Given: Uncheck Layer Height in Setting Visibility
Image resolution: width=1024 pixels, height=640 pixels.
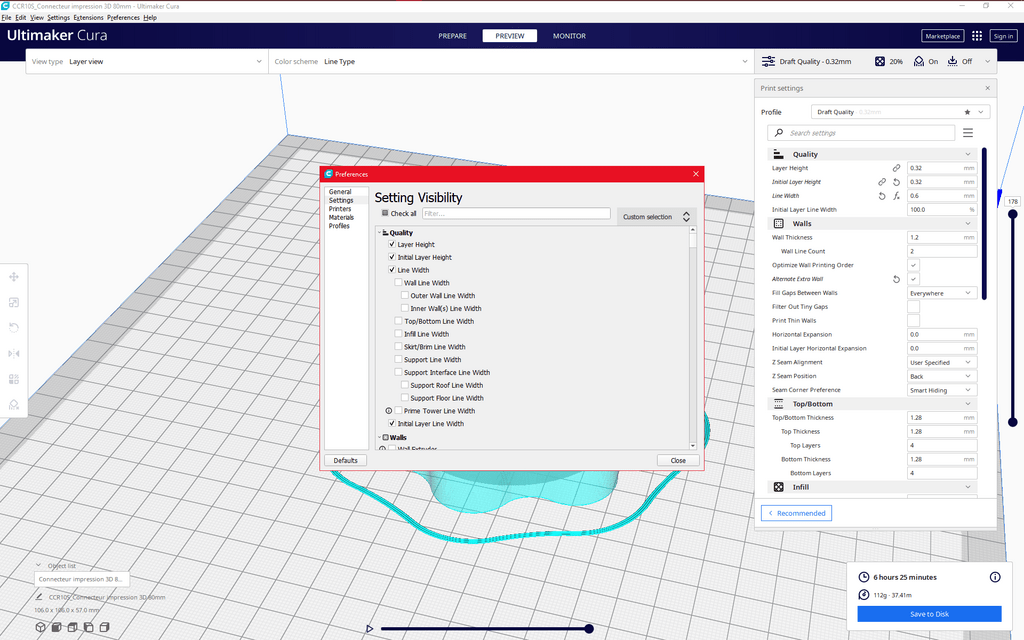Looking at the screenshot, I should pyautogui.click(x=392, y=244).
